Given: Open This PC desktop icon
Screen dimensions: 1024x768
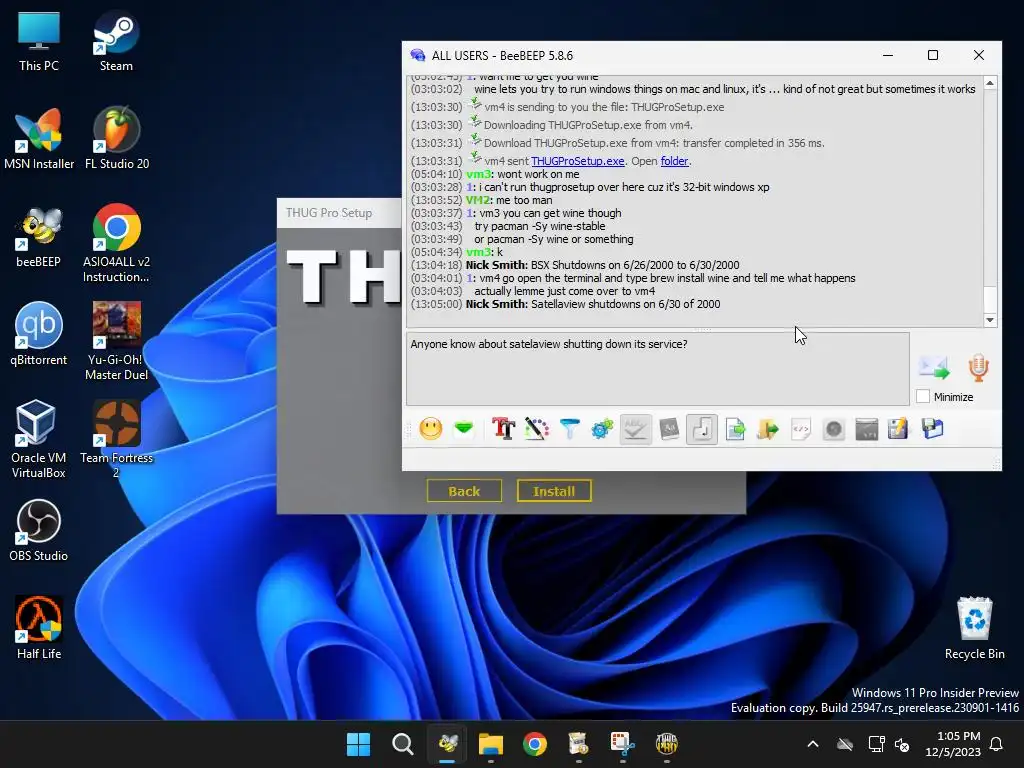Looking at the screenshot, I should 39,42.
